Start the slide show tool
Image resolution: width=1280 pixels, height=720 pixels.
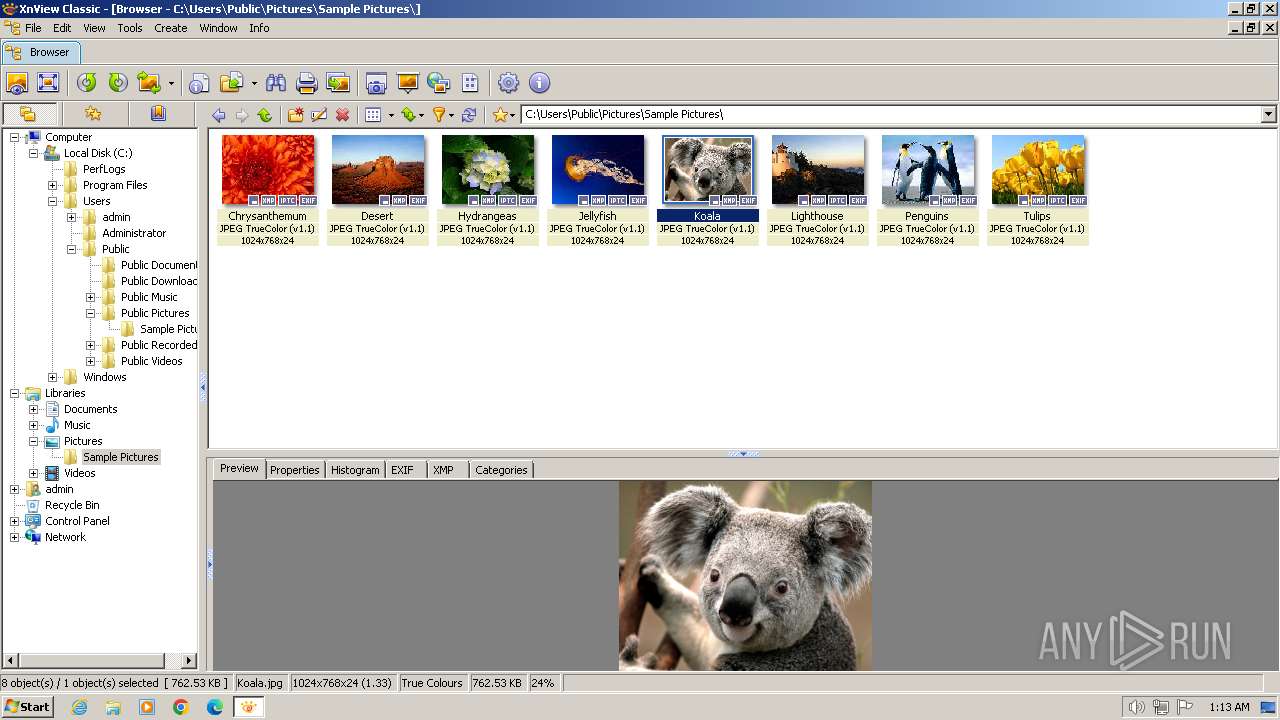click(x=407, y=83)
